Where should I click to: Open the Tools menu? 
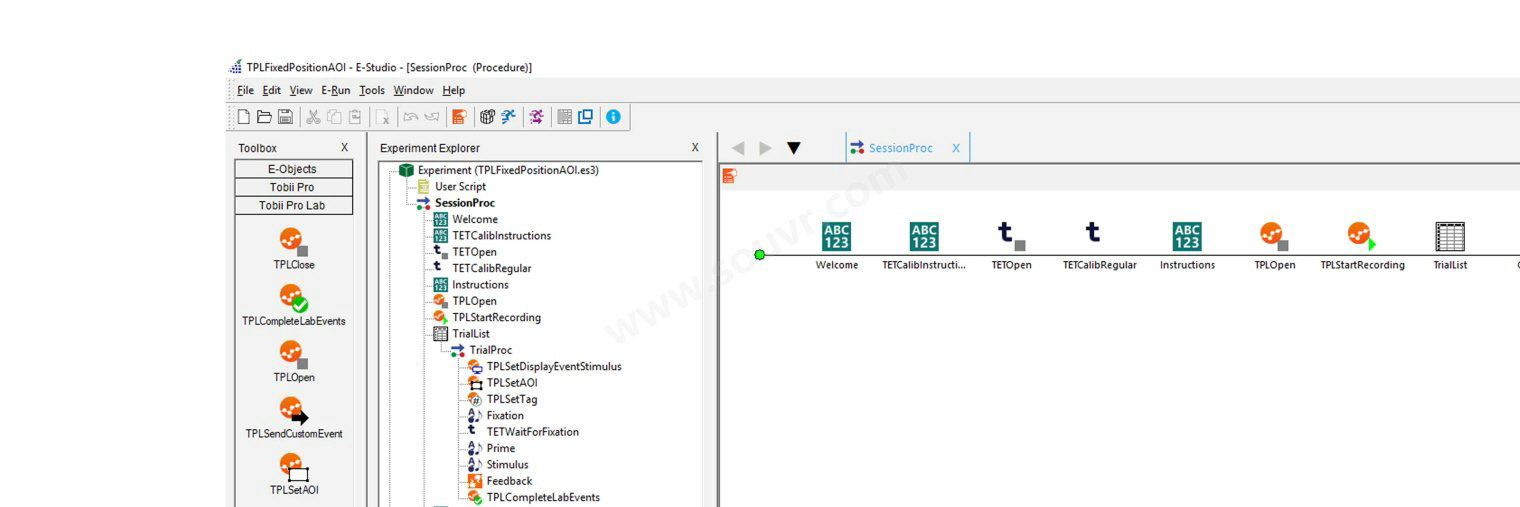[372, 90]
